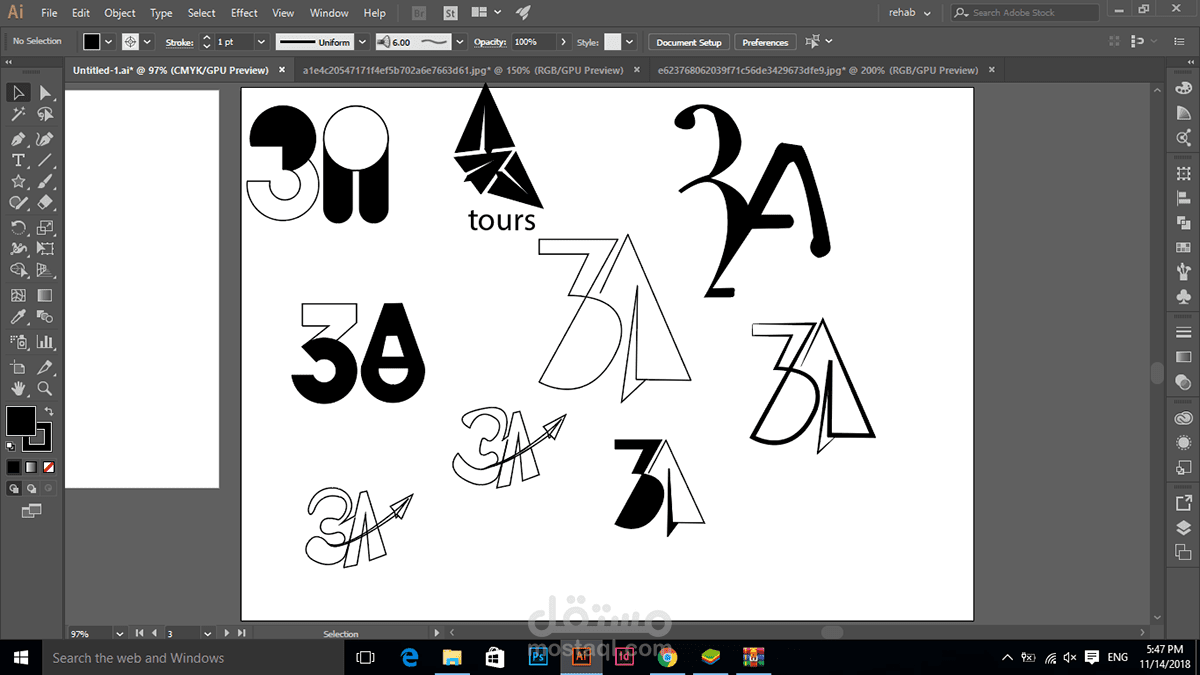Click the Preferences button

pos(765,42)
